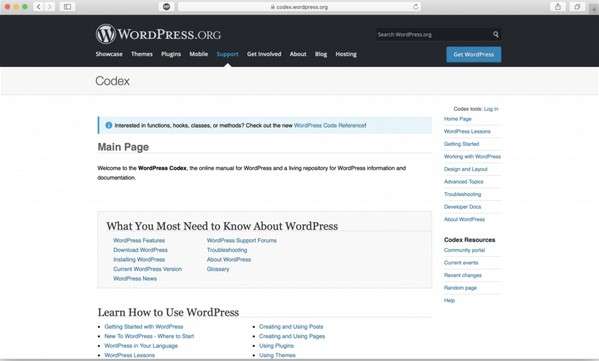The height and width of the screenshot is (361, 599).
Task: Open the Recent changes link
Action: tap(463, 275)
